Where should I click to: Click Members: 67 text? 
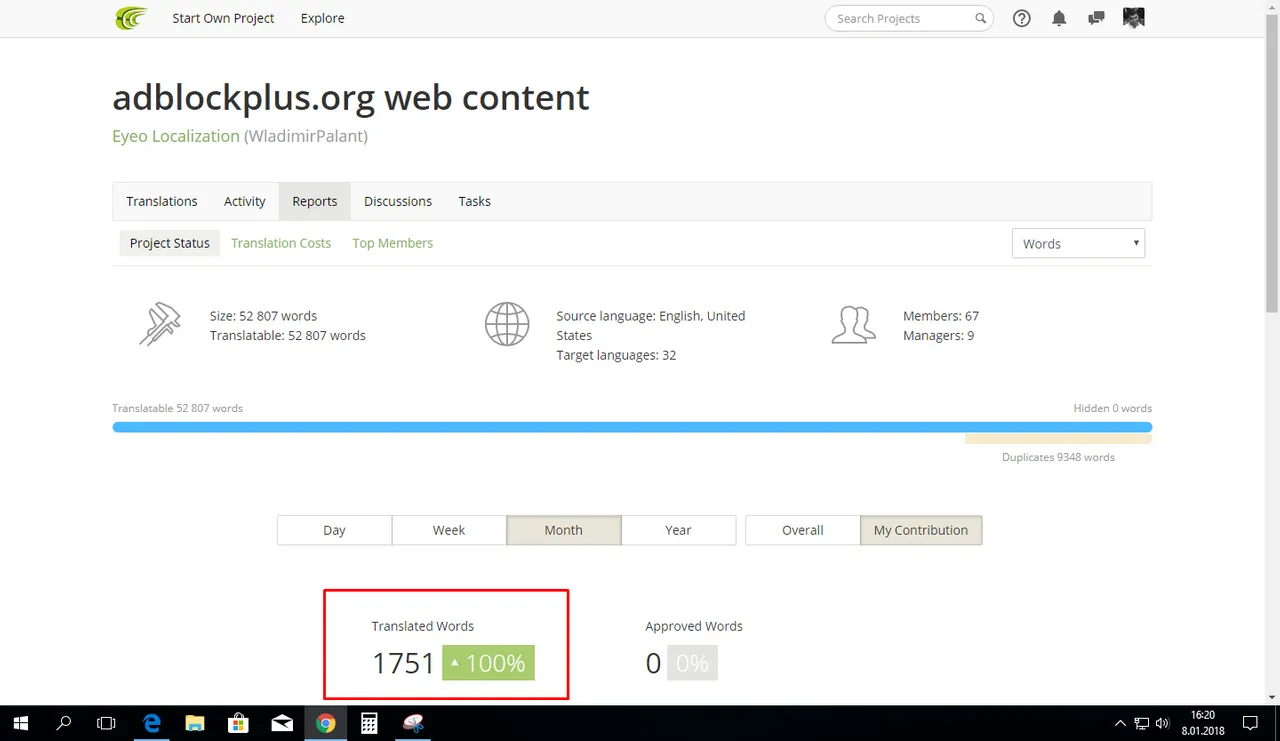[941, 316]
